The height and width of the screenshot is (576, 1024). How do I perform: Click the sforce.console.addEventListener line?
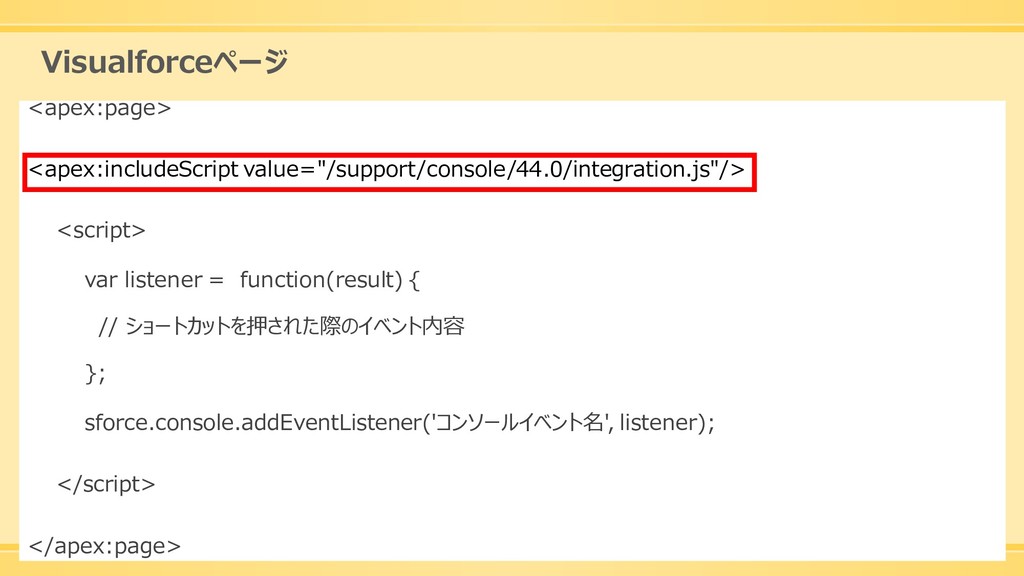click(400, 423)
